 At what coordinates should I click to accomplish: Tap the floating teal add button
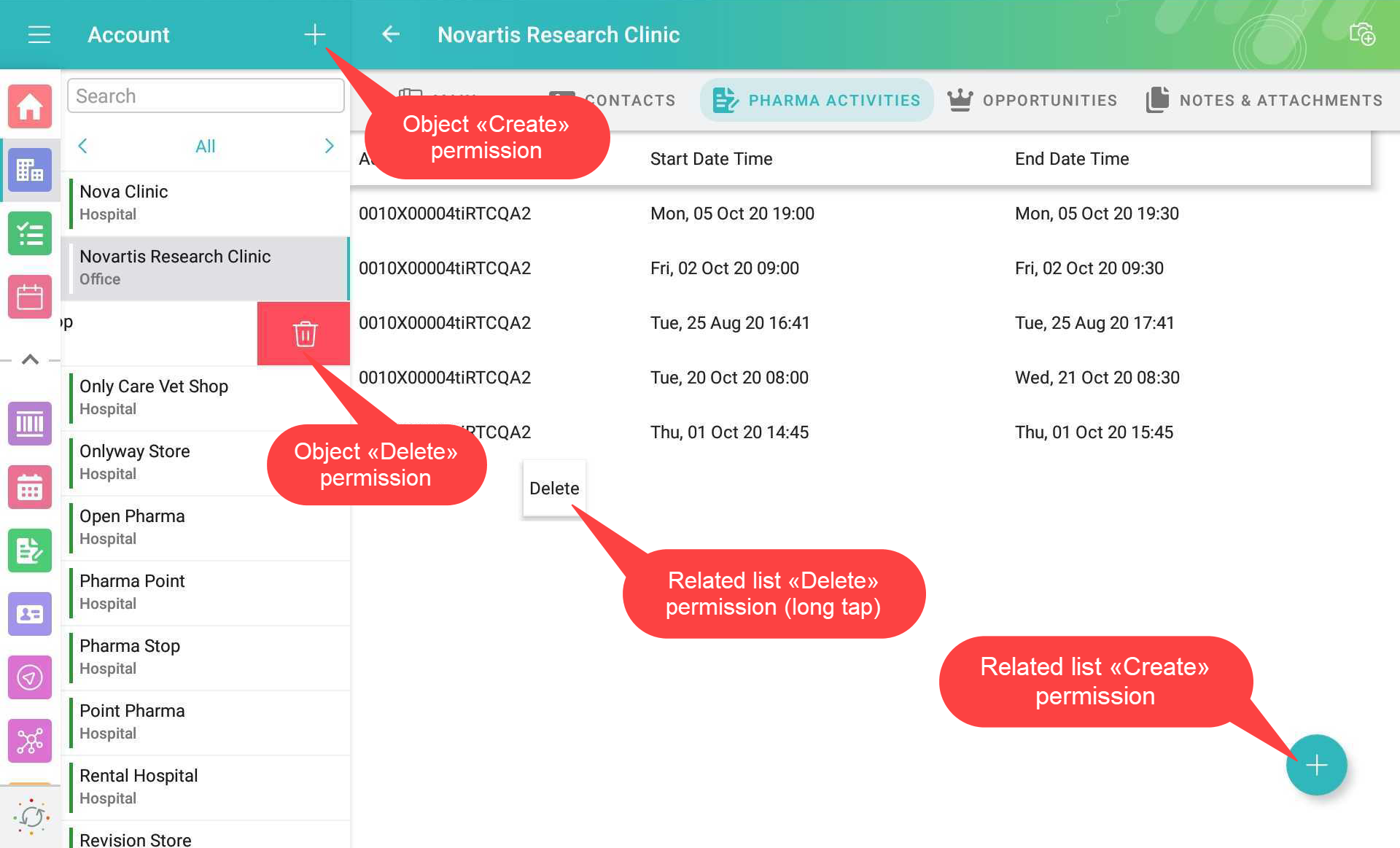point(1315,765)
